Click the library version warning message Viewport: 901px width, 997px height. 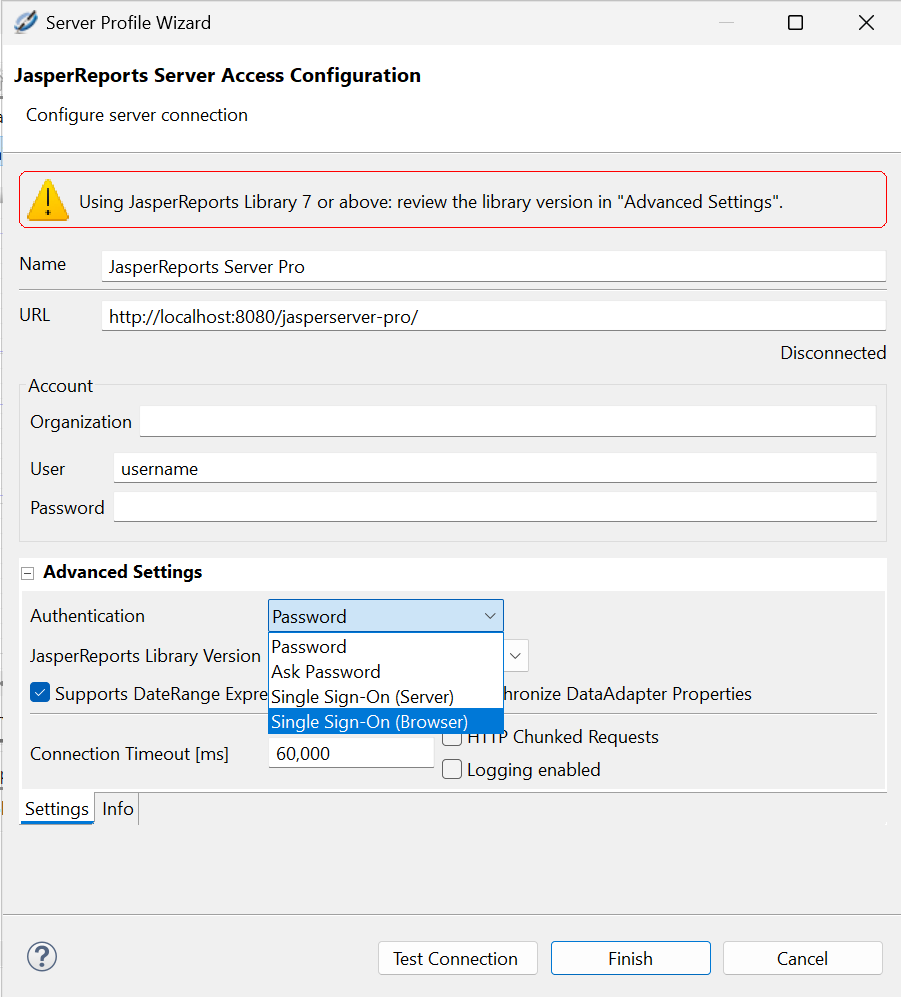tap(431, 202)
